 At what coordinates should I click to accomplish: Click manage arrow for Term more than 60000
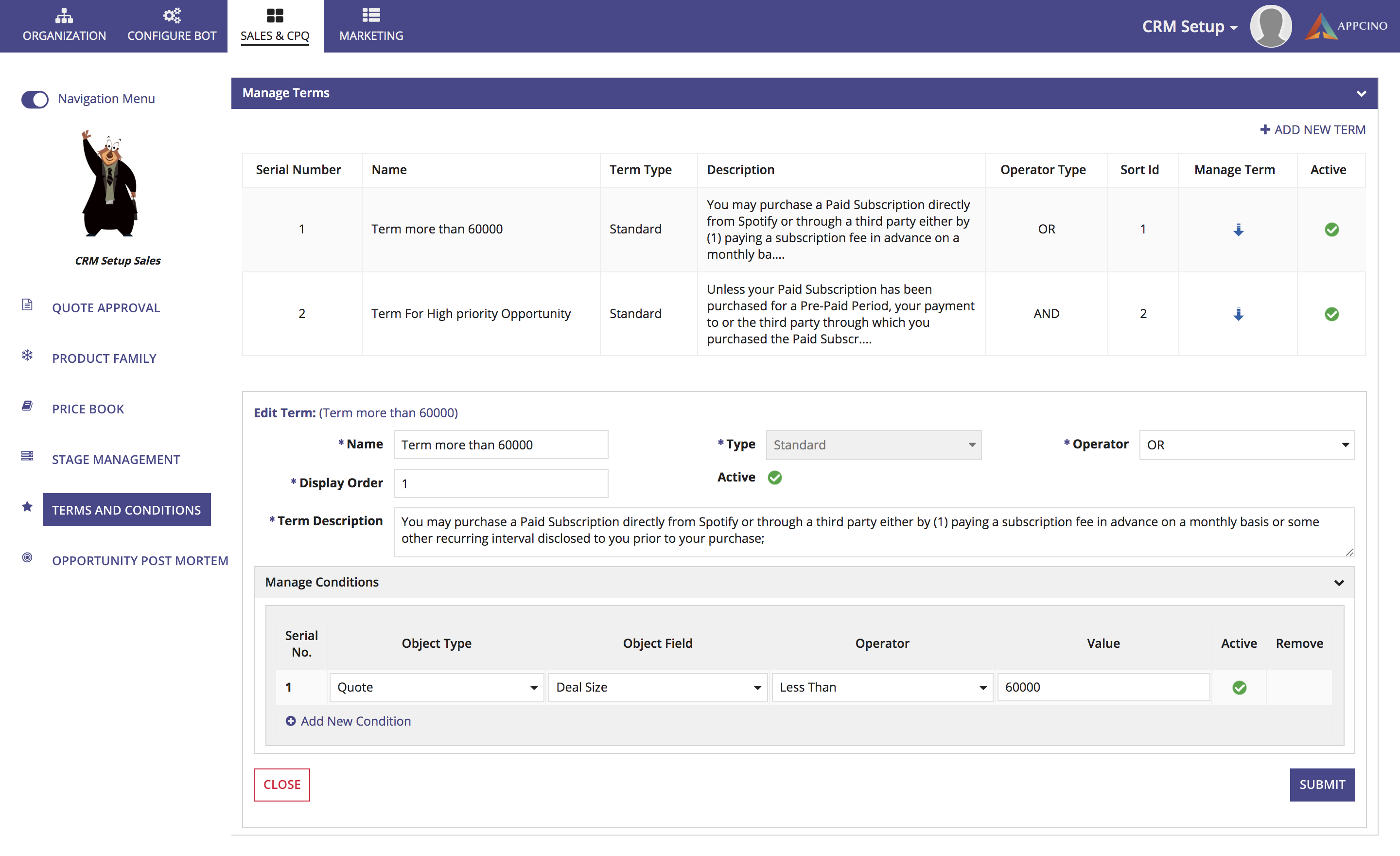pyautogui.click(x=1238, y=230)
